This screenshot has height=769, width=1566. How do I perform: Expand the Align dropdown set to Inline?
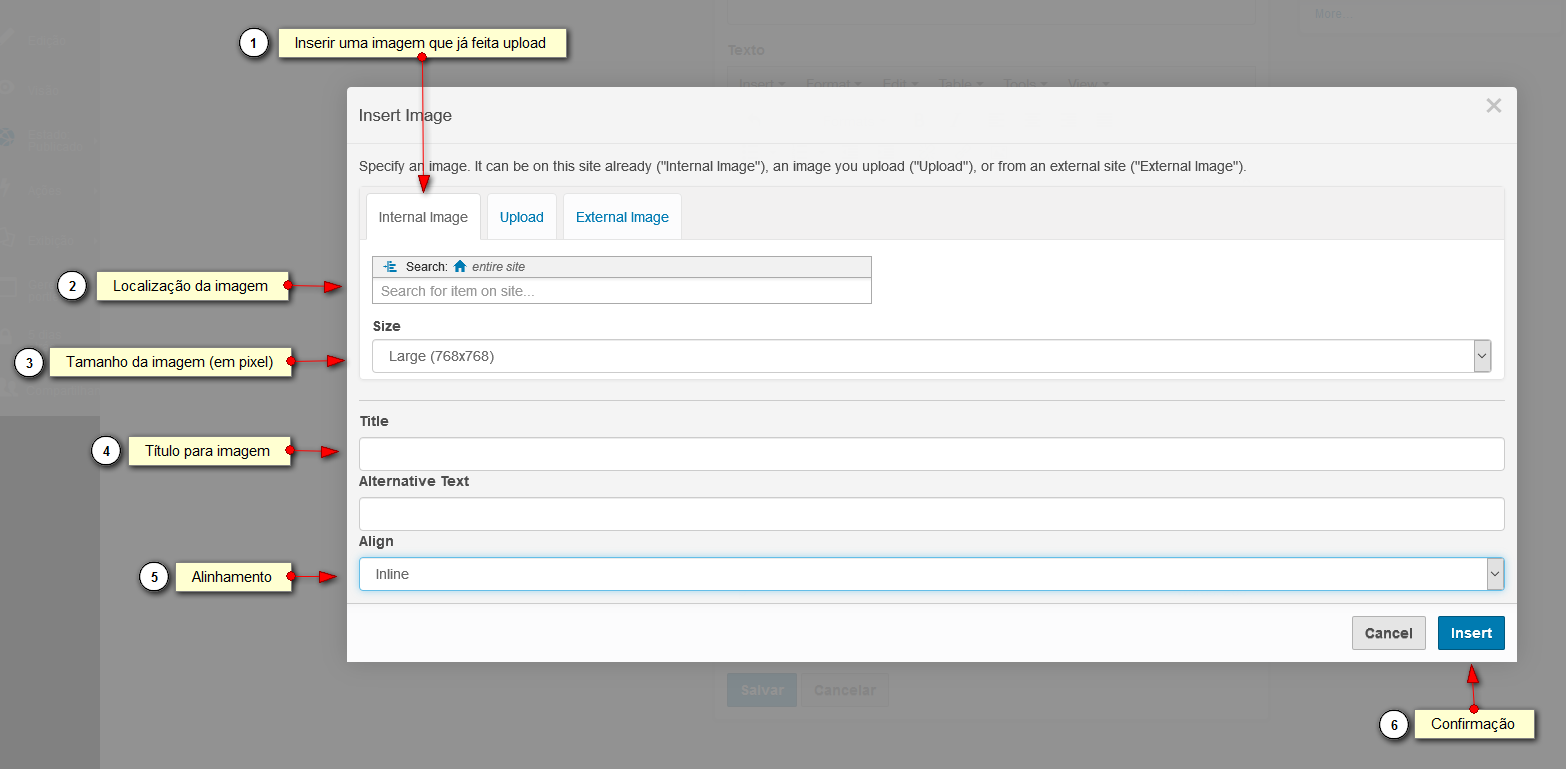pos(930,574)
